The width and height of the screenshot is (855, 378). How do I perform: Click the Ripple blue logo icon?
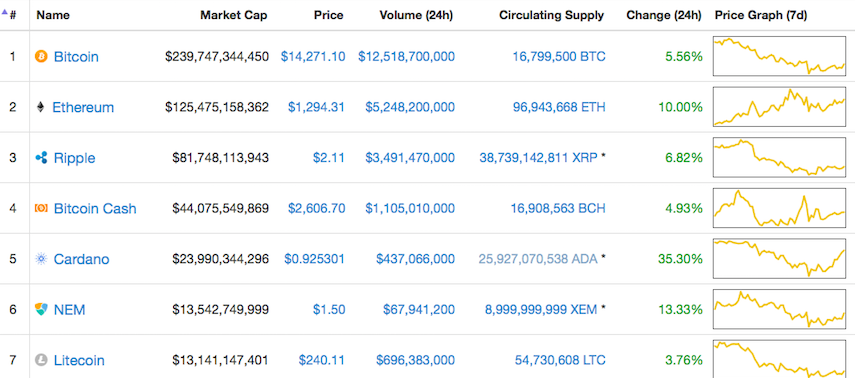[x=41, y=158]
